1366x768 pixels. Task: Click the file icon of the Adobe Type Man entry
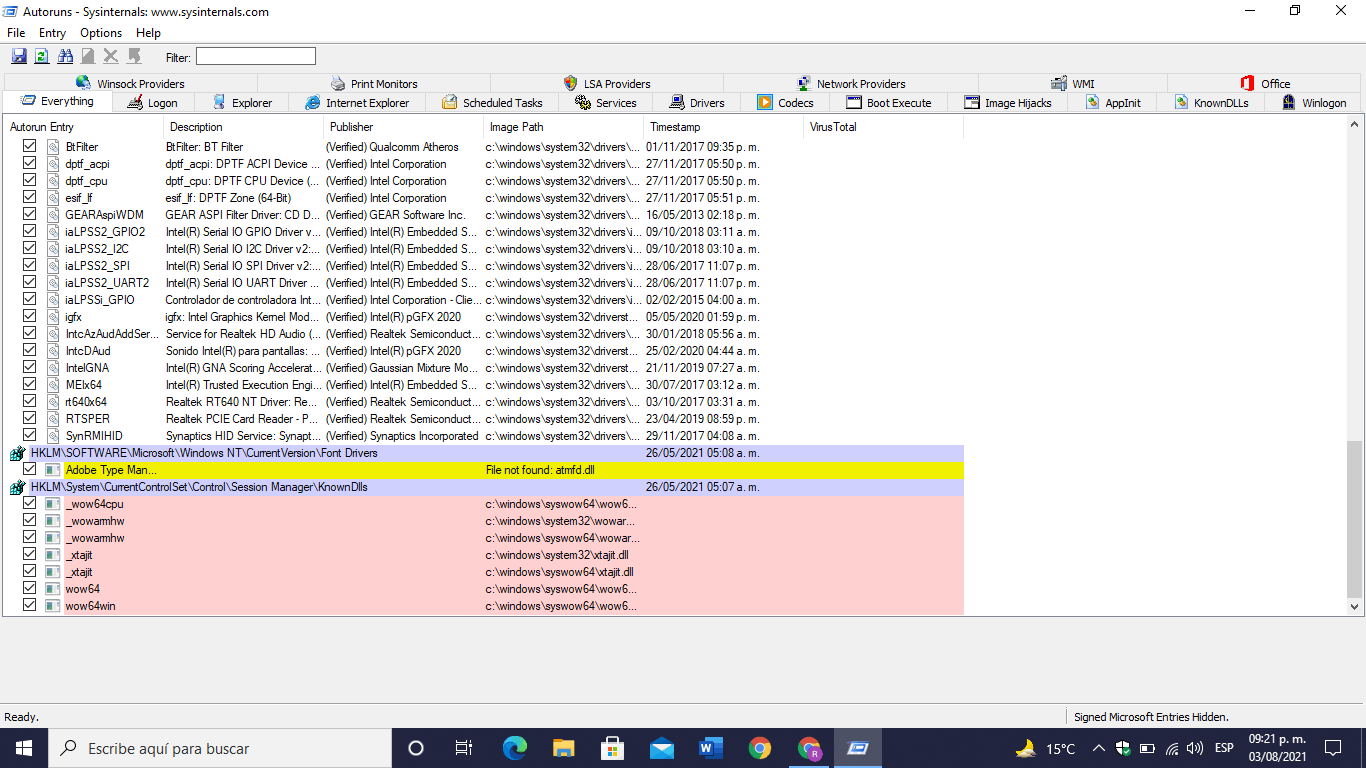[53, 470]
